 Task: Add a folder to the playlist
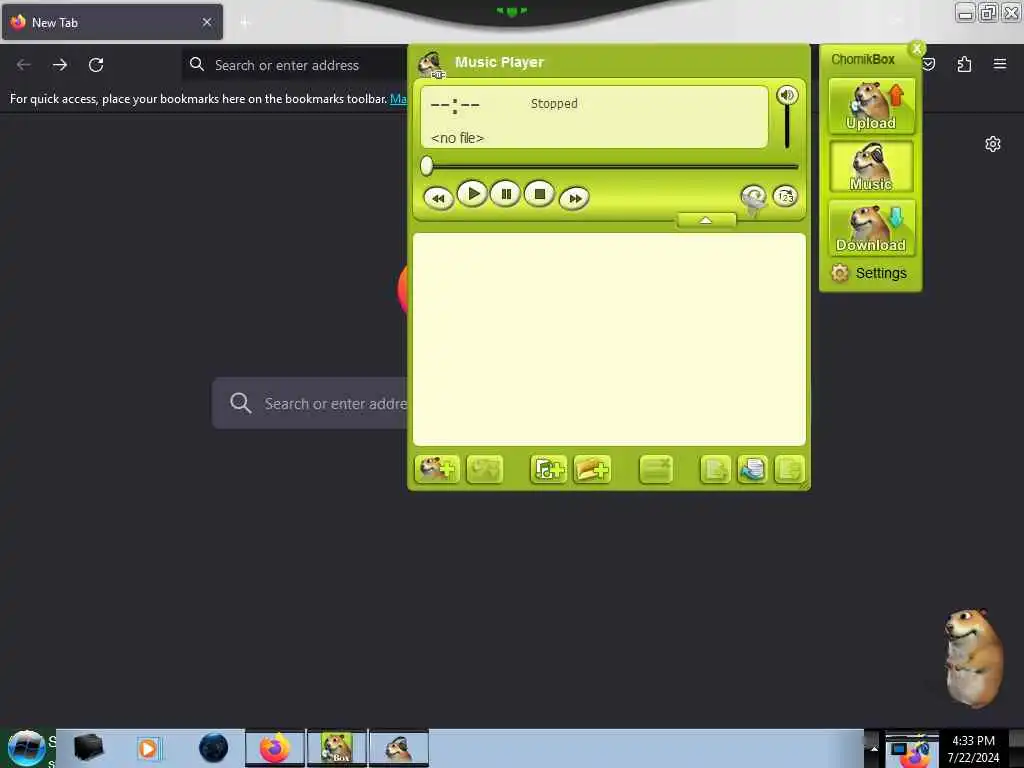point(592,469)
